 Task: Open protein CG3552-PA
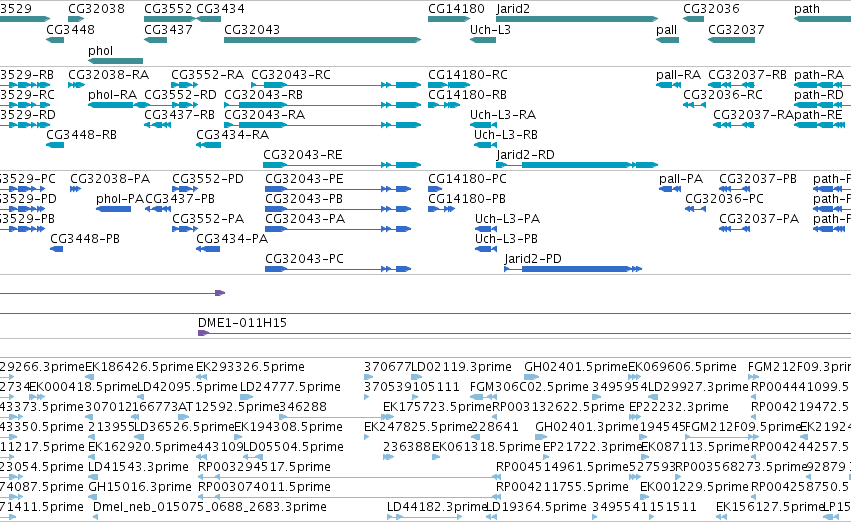(208, 219)
